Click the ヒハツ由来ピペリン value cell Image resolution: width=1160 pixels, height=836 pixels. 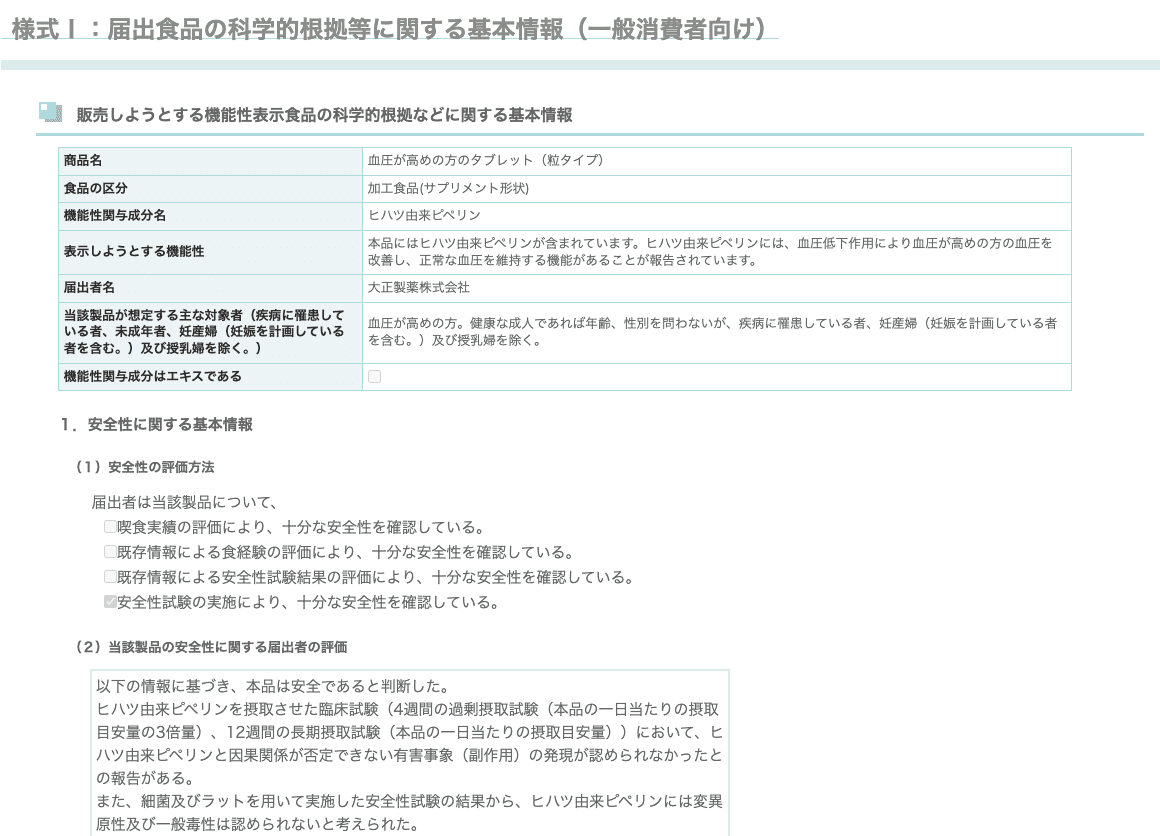pyautogui.click(x=424, y=215)
